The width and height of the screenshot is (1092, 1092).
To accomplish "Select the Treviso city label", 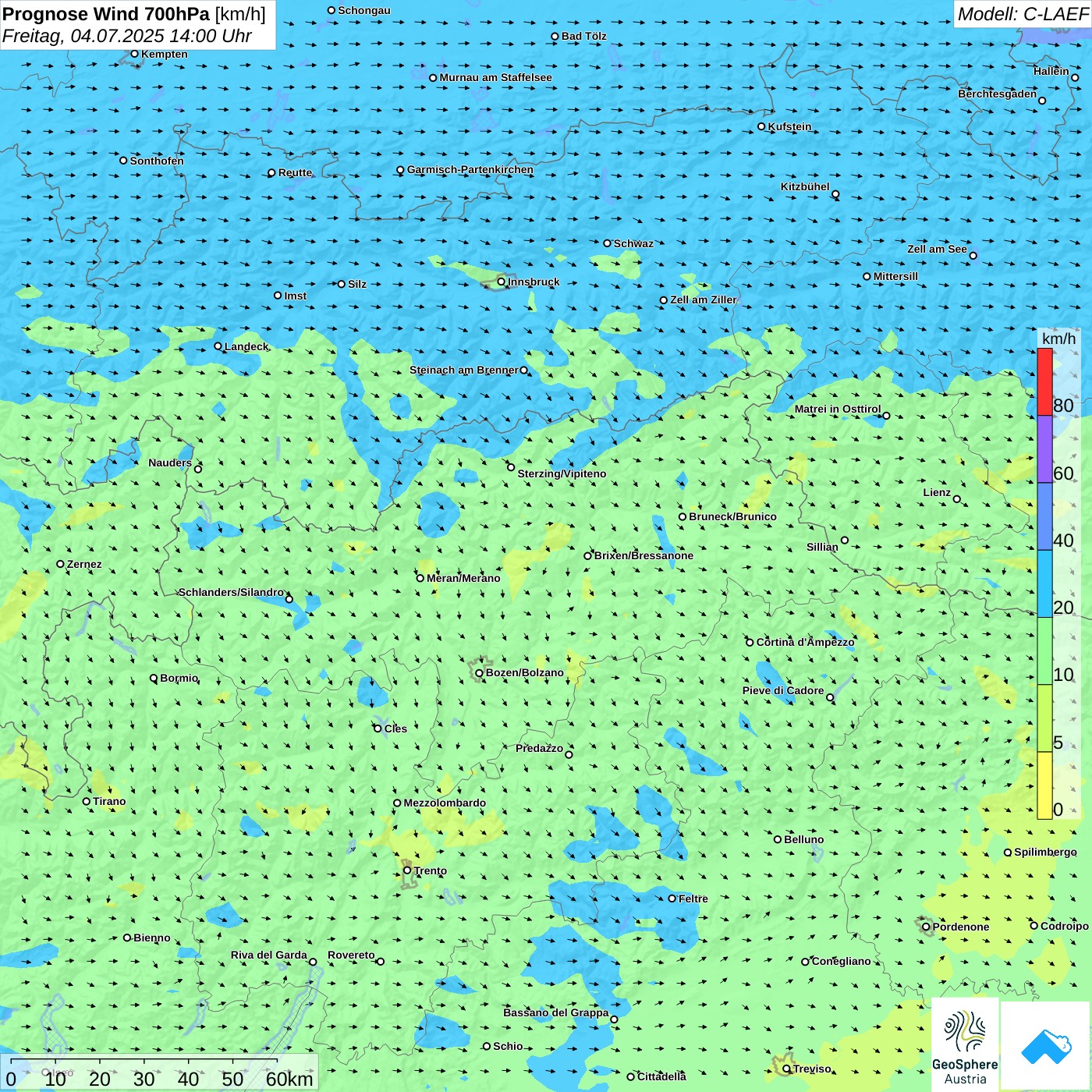I will coord(812,1069).
